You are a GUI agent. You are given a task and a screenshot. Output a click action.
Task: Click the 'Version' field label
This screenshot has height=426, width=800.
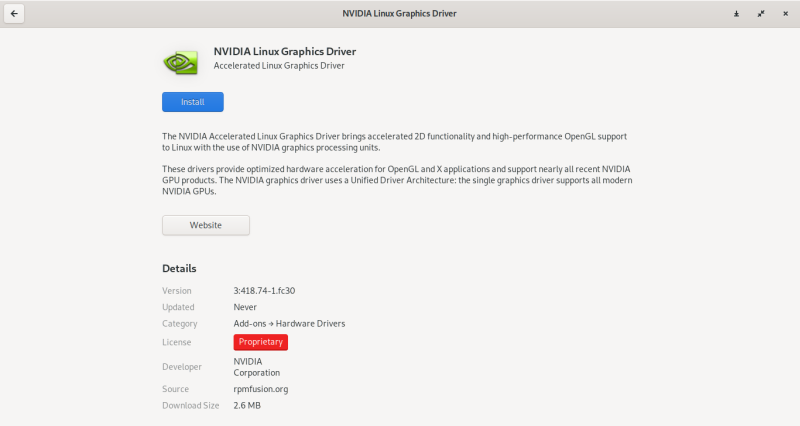pyautogui.click(x=177, y=291)
